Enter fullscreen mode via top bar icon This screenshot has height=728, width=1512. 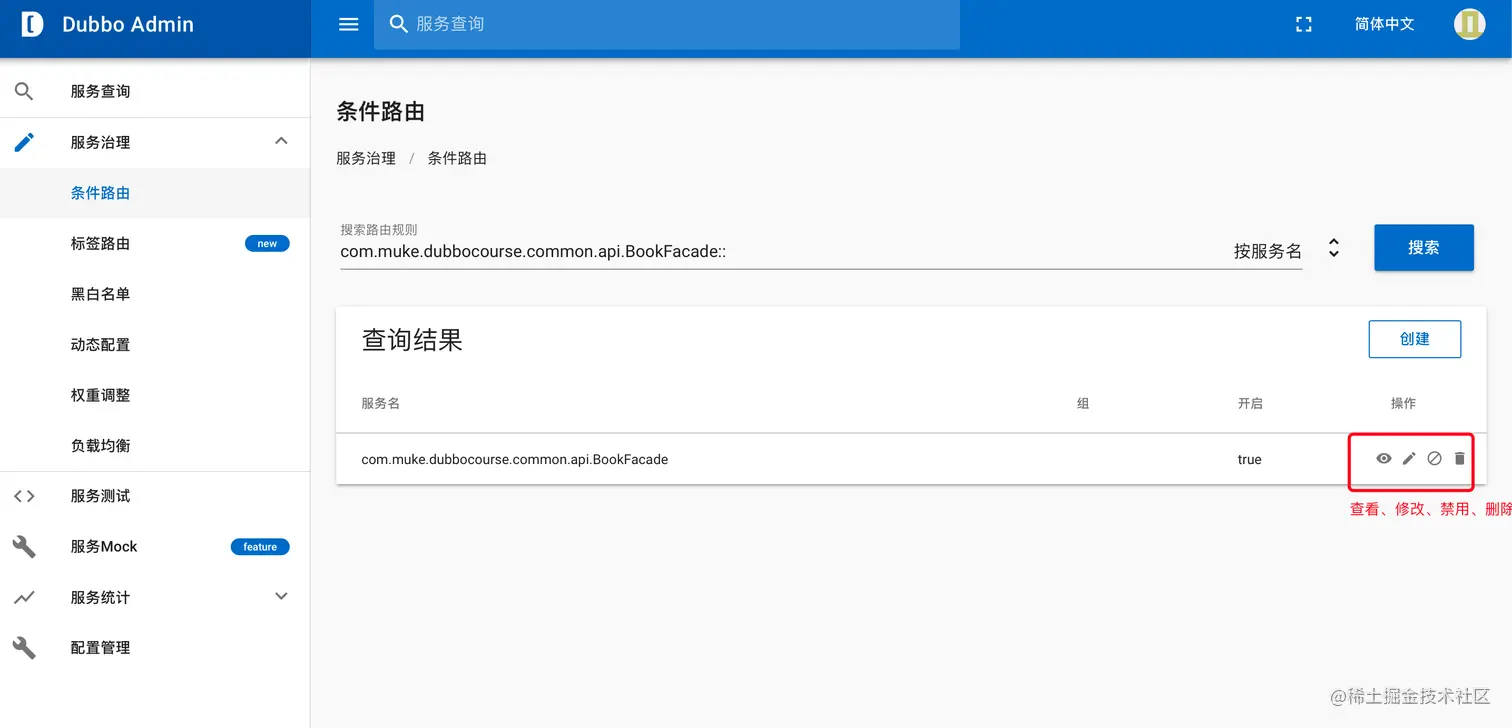point(1303,24)
